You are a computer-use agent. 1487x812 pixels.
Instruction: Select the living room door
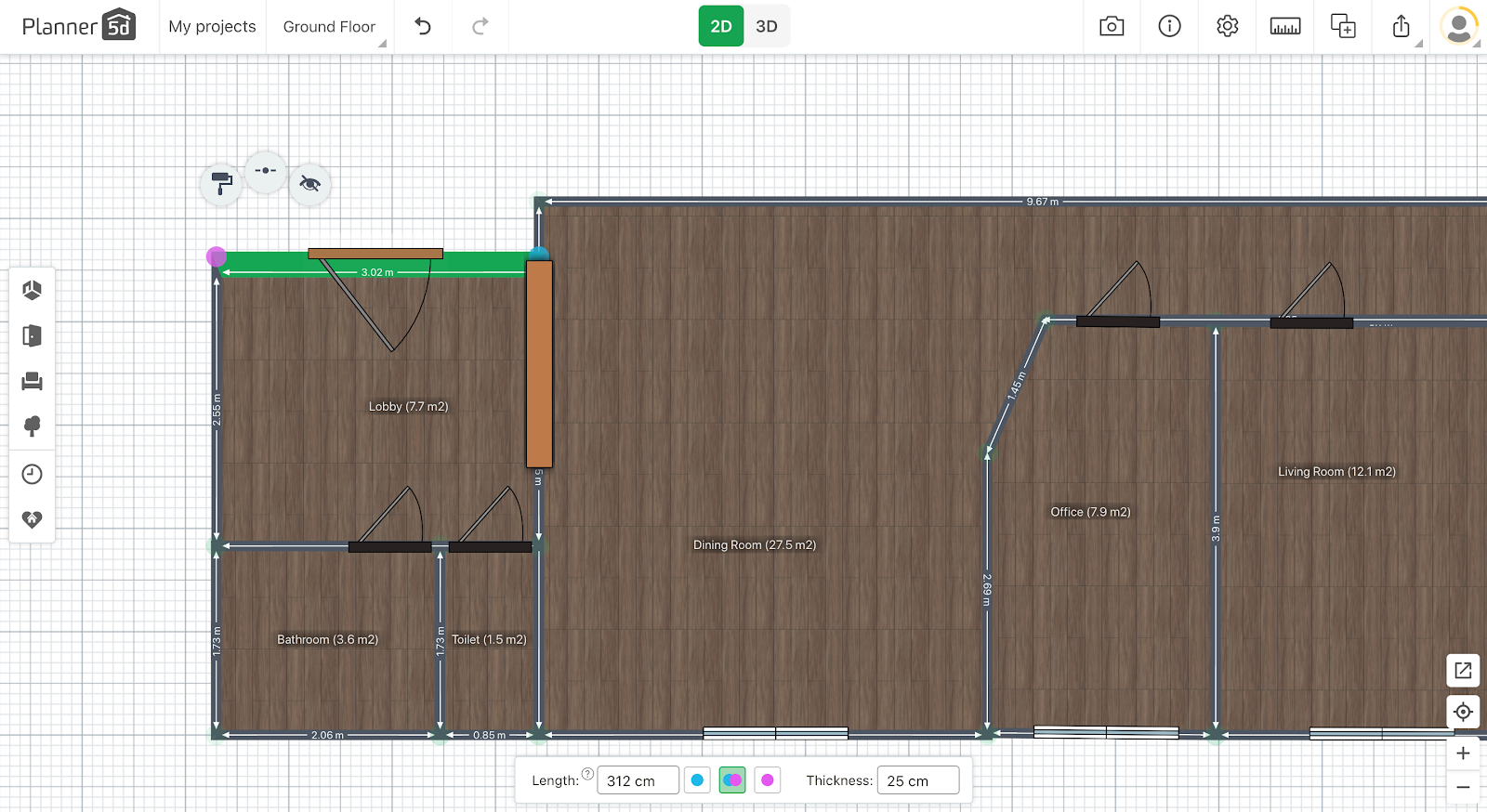point(1311,322)
